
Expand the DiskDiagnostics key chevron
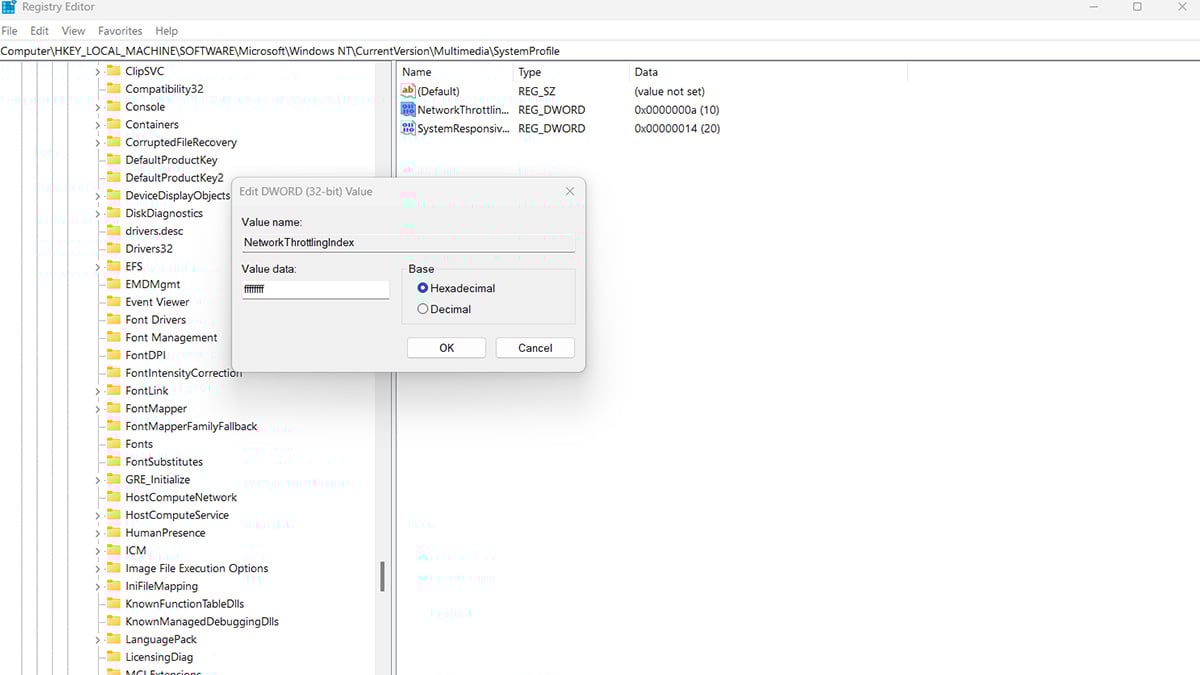click(x=98, y=214)
